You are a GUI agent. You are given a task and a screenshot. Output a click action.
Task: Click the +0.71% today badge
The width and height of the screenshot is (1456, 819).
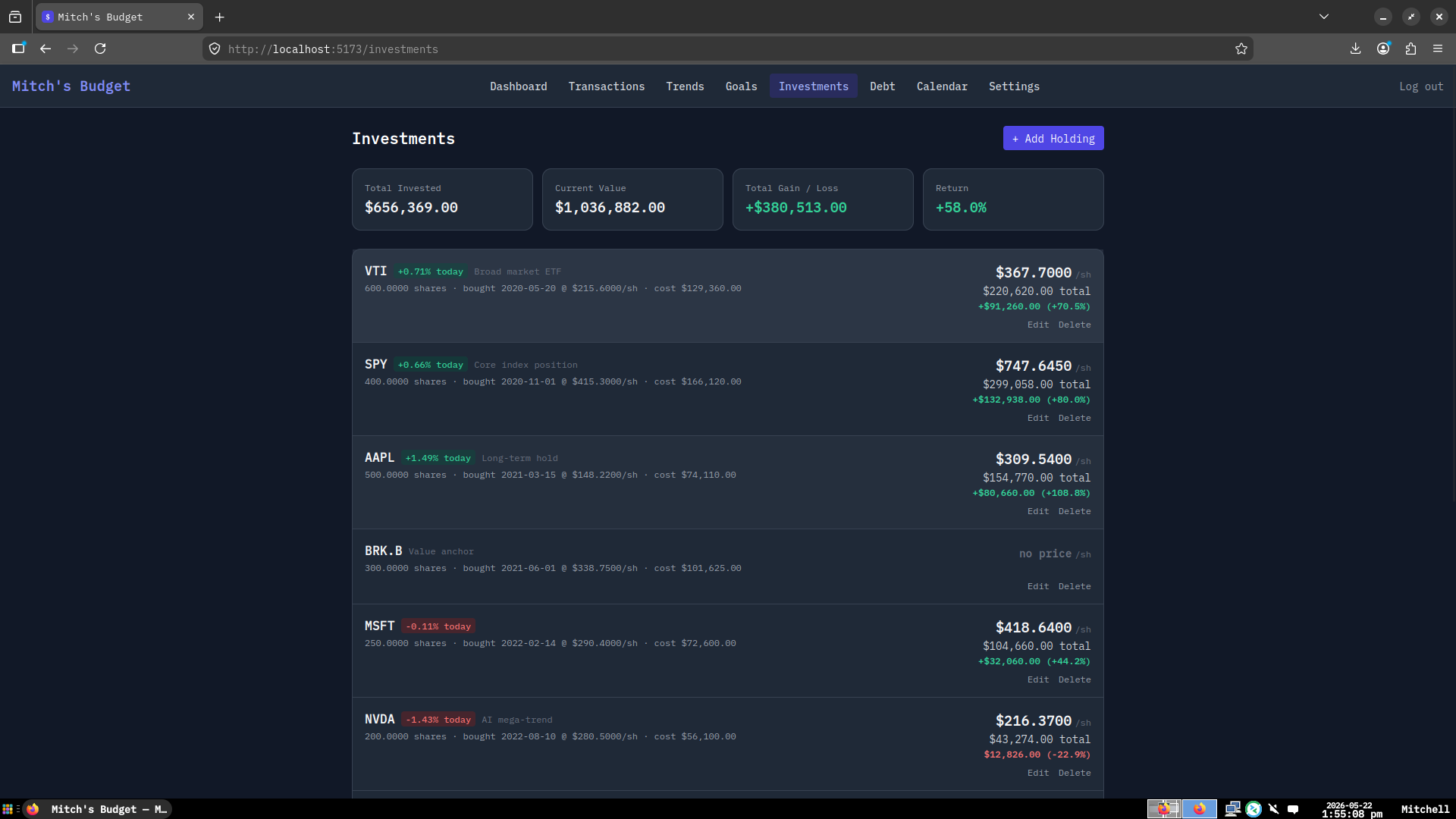(x=430, y=271)
